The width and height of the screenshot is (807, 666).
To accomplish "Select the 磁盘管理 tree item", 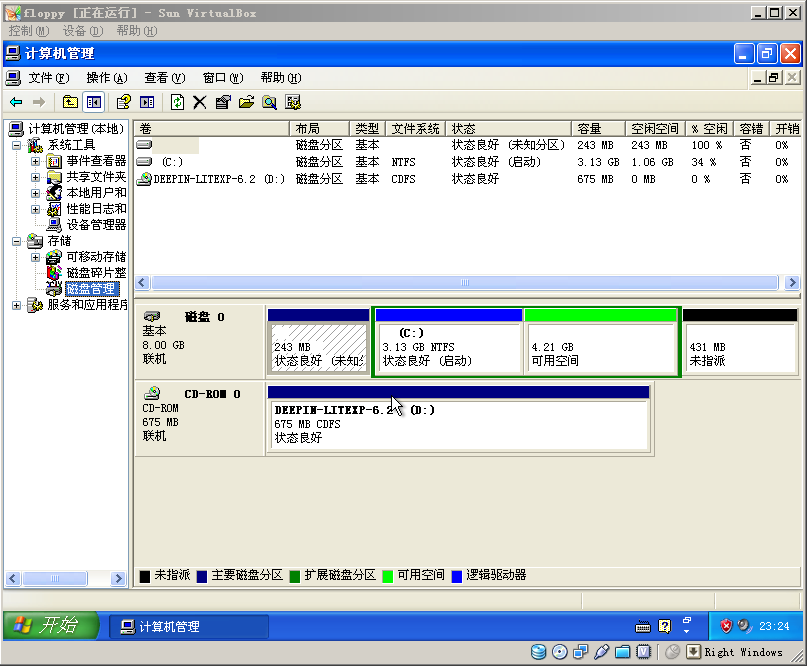I will 92,289.
